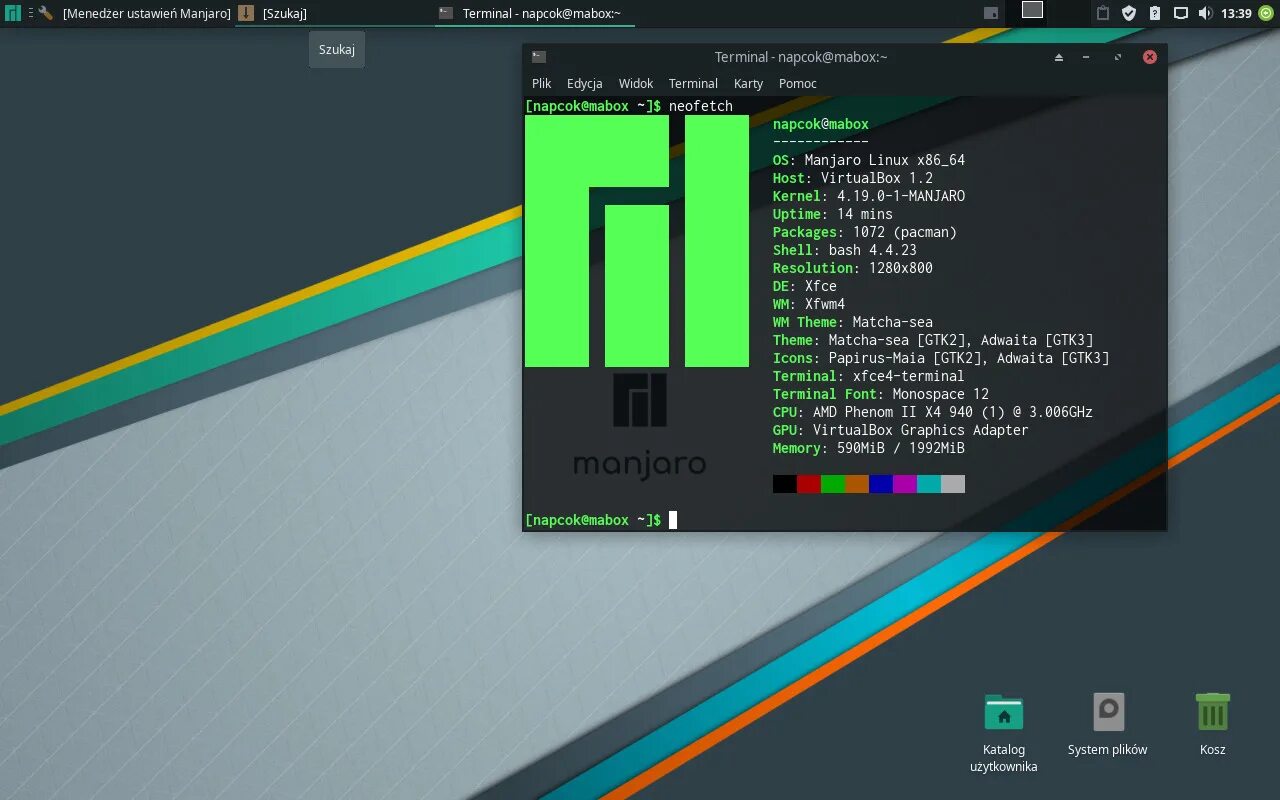
Task: Click the green swatch in the neofetch palette
Action: [x=832, y=483]
